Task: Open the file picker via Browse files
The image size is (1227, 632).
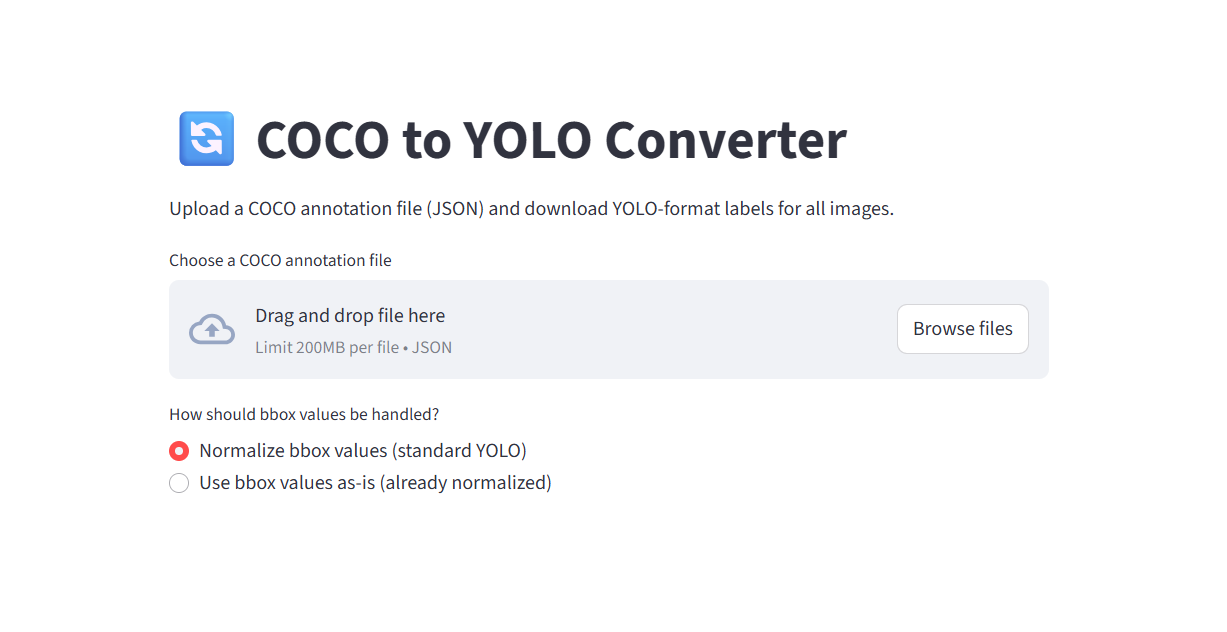Action: [x=962, y=328]
